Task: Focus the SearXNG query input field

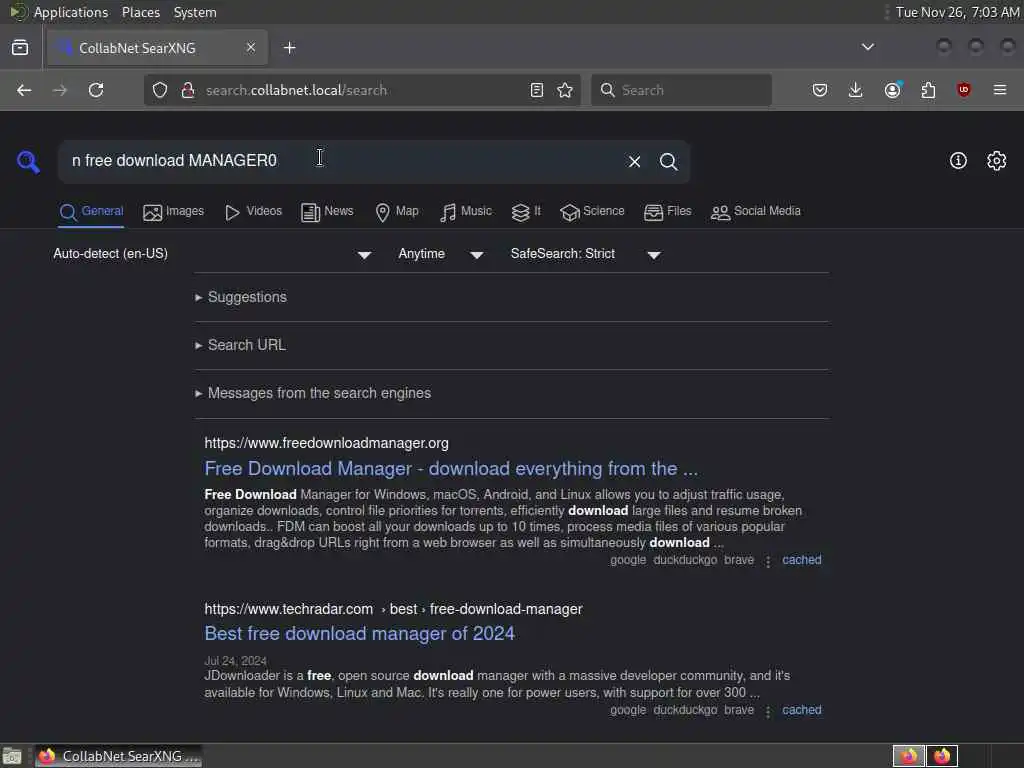Action: 340,161
